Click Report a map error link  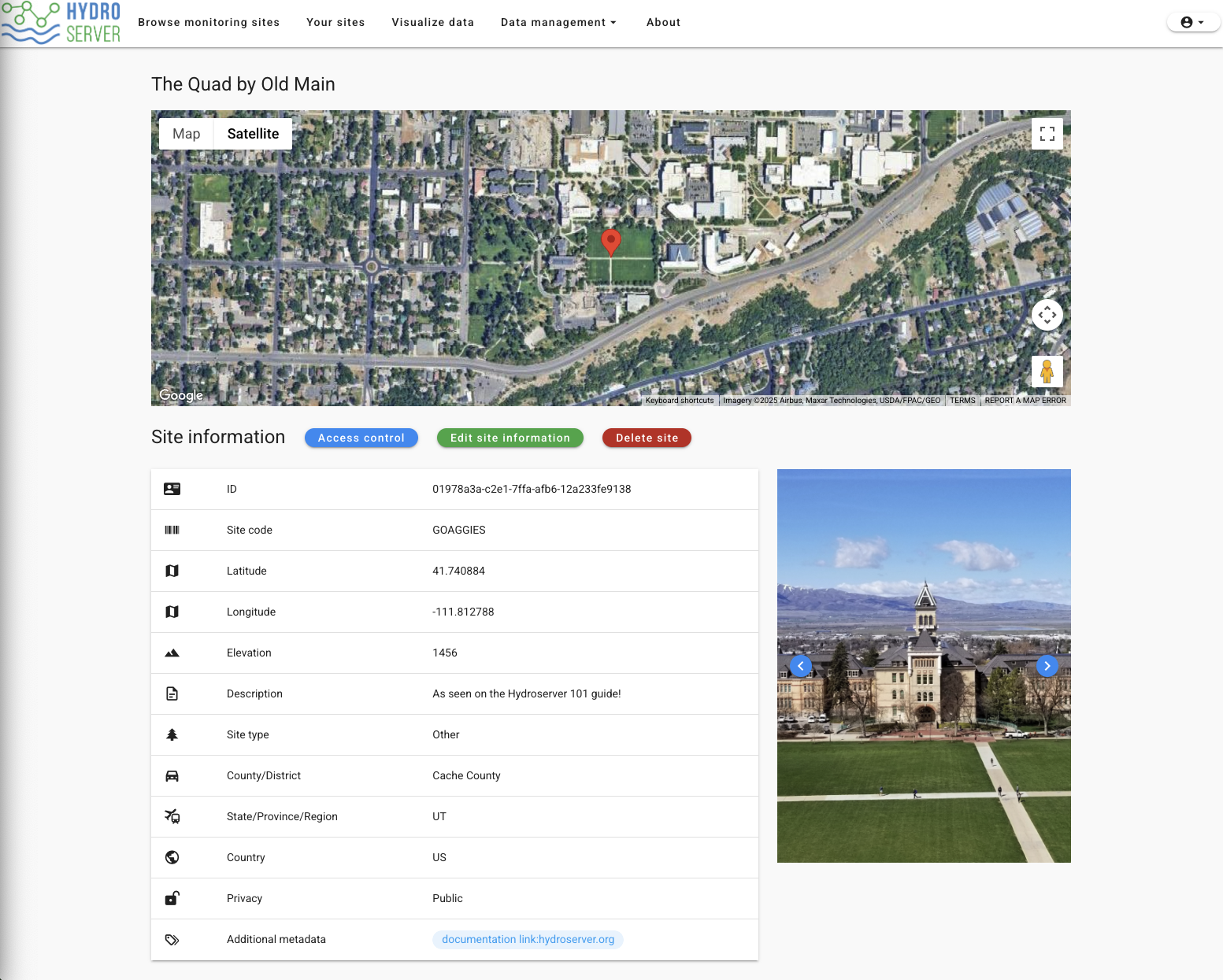[x=1025, y=401]
